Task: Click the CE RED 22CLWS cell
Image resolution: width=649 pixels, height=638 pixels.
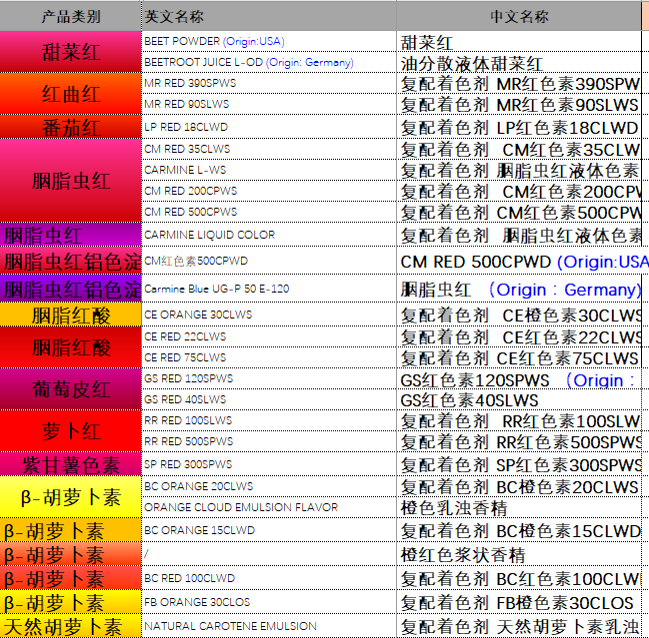Action: click(269, 337)
